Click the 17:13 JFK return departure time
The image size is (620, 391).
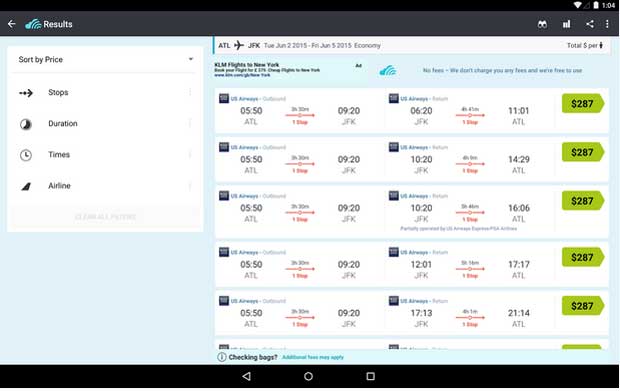[x=421, y=314]
